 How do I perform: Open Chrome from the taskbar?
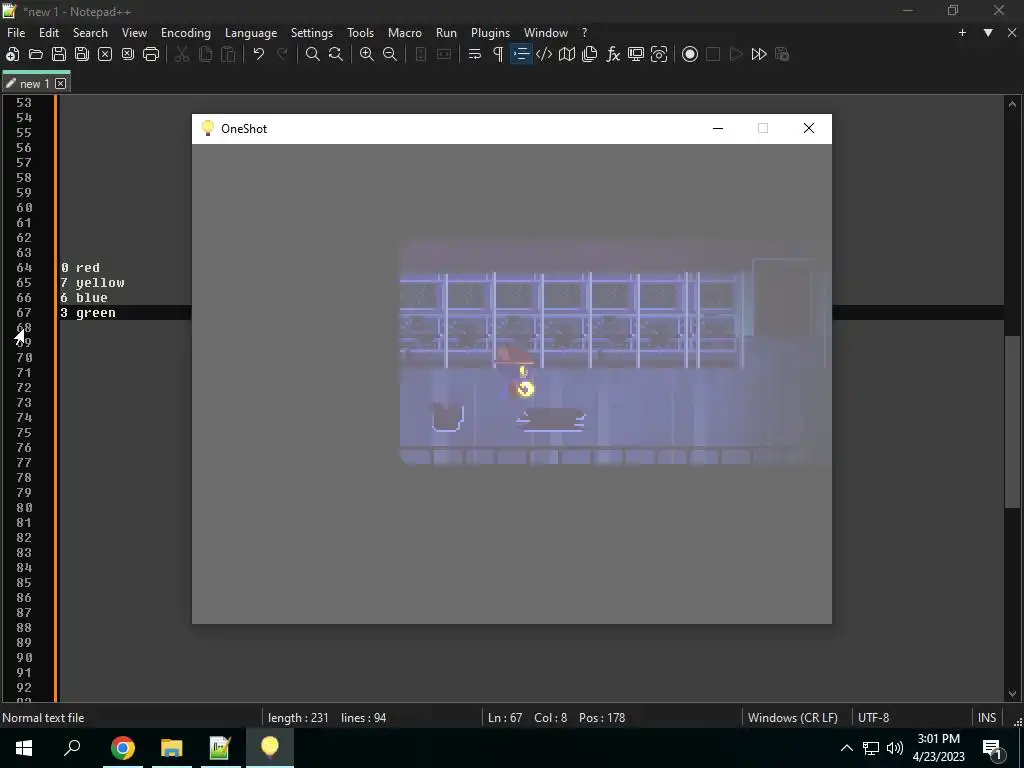122,748
